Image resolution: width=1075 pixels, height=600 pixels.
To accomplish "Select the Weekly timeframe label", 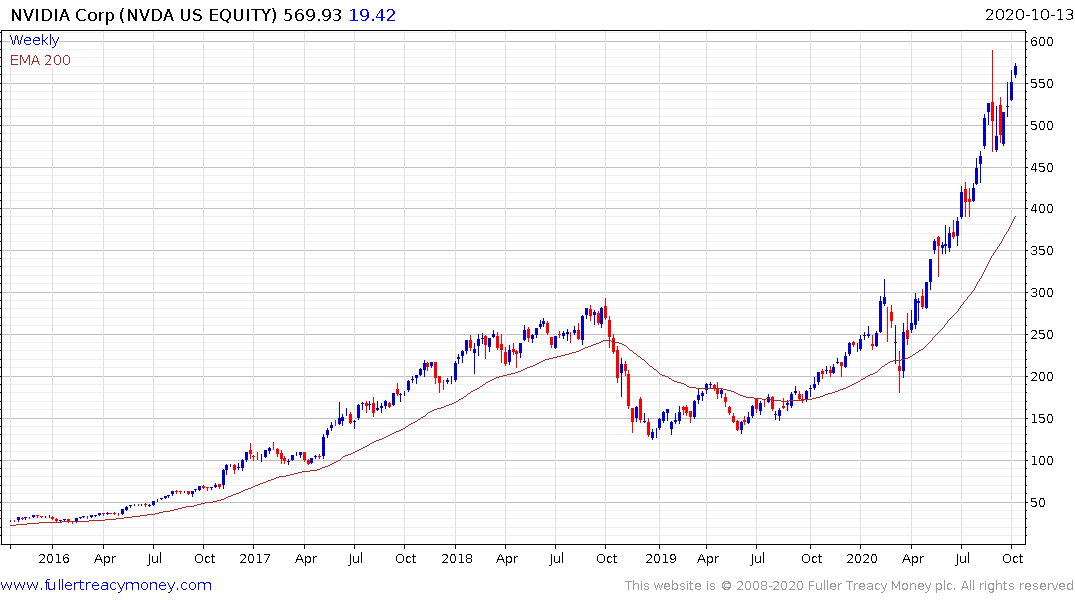I will coord(34,40).
